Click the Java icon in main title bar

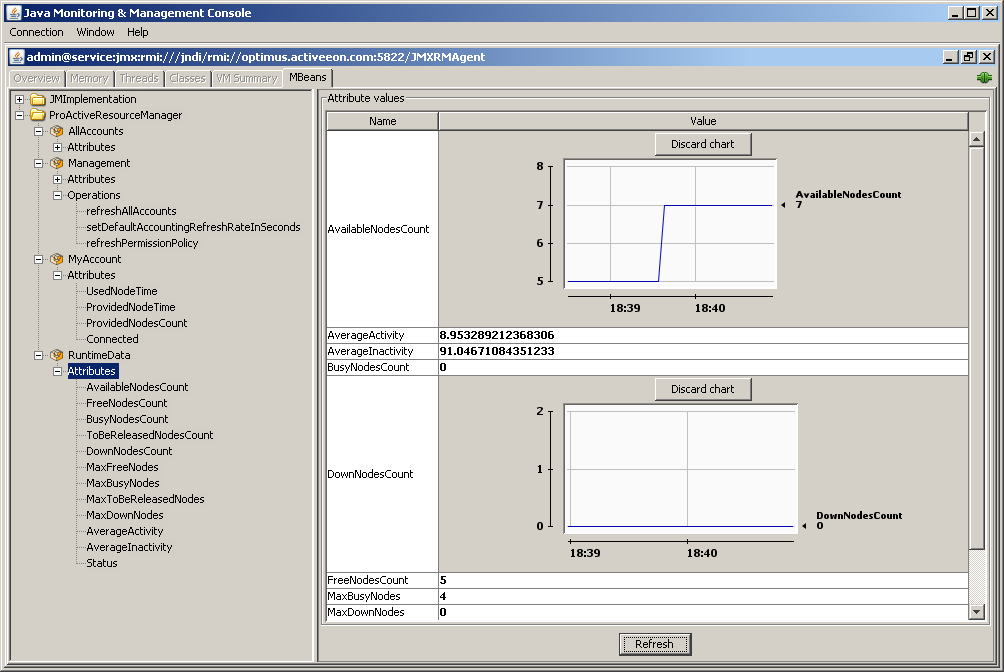click(13, 13)
